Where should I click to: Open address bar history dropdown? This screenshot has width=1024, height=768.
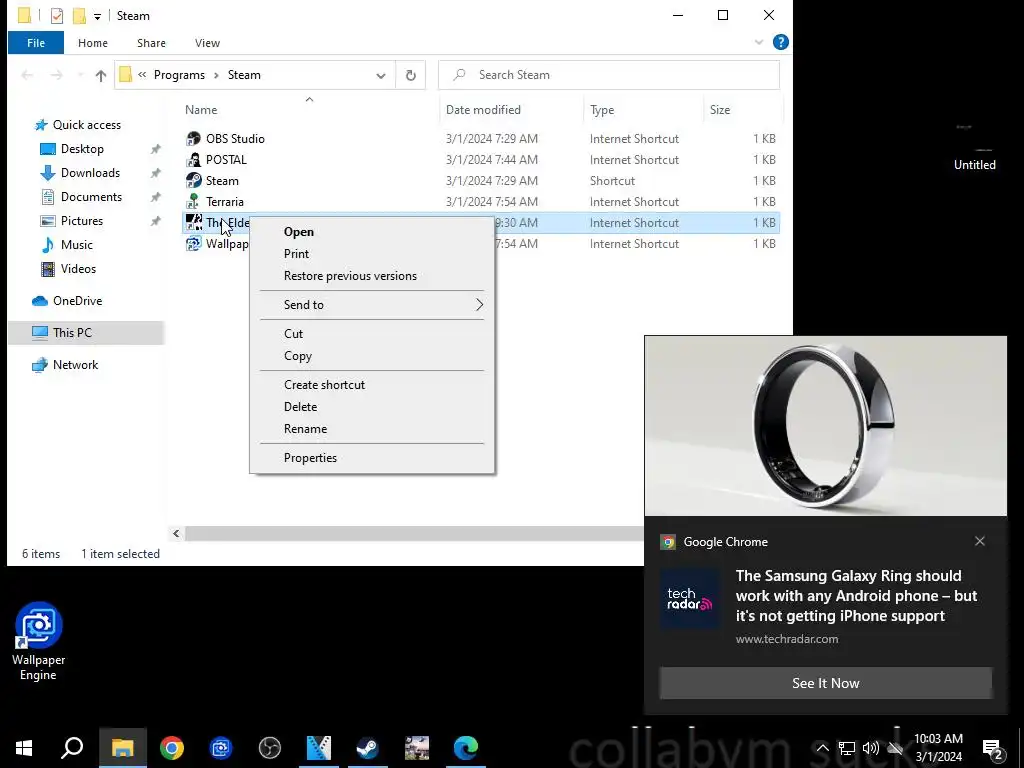pyautogui.click(x=381, y=75)
